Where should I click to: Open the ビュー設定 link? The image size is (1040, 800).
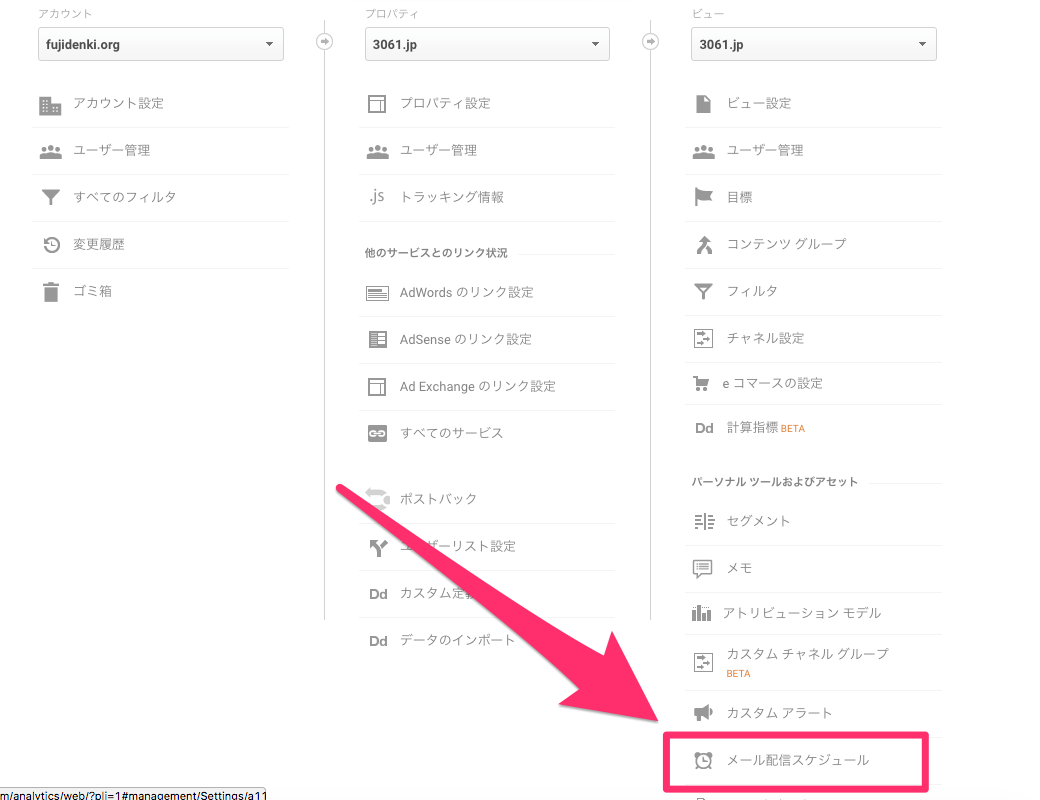tap(758, 104)
